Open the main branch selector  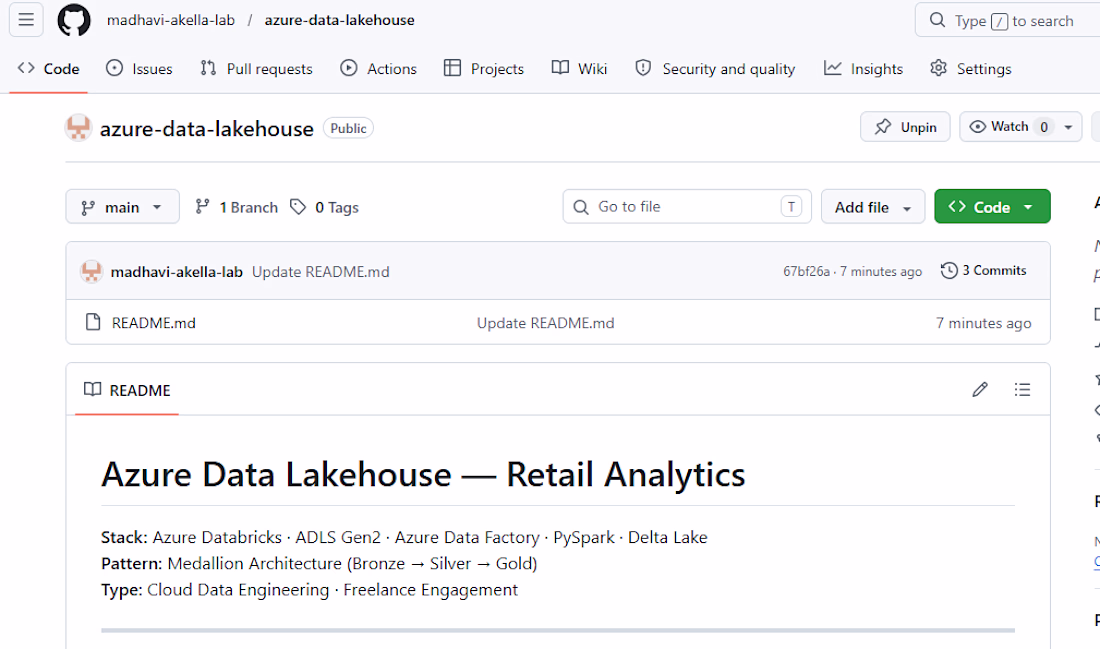point(123,207)
